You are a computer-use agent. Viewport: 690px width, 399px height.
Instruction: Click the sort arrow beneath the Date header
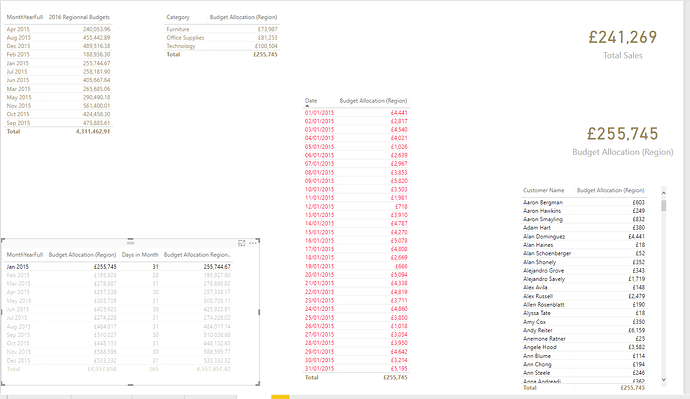coord(307,106)
